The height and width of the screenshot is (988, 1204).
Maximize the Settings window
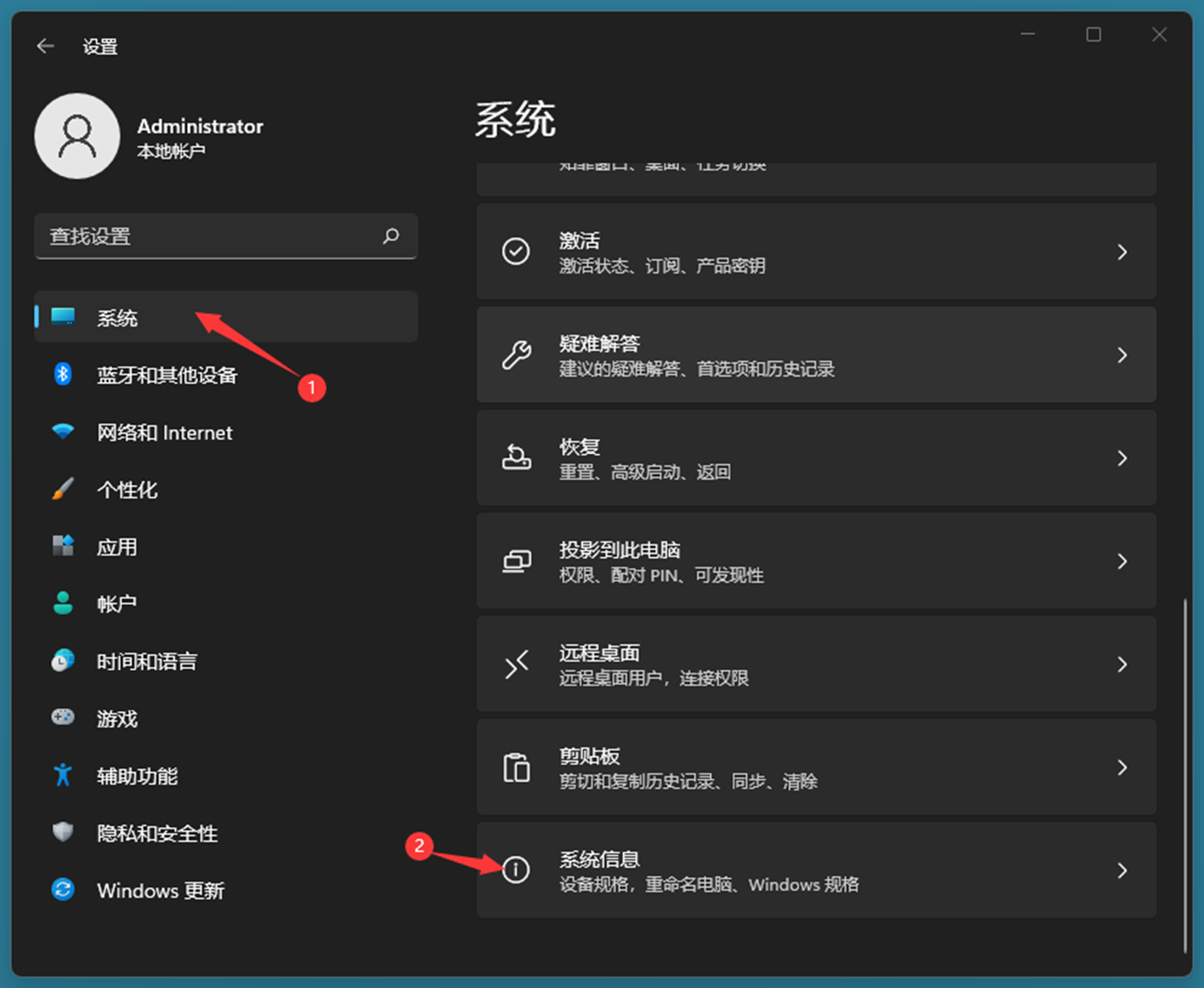1093,34
